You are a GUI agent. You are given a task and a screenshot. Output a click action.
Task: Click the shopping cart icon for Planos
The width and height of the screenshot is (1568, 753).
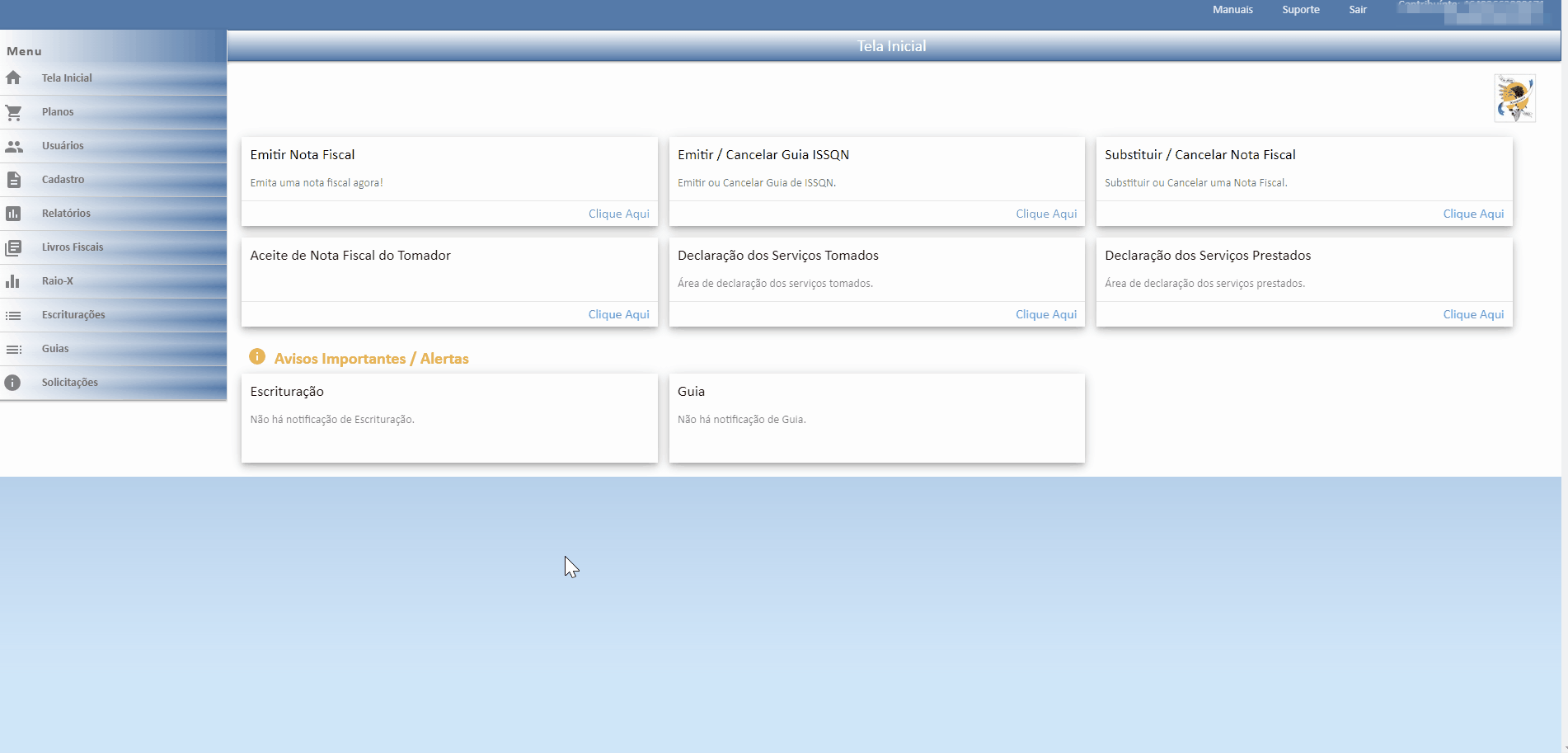13,112
